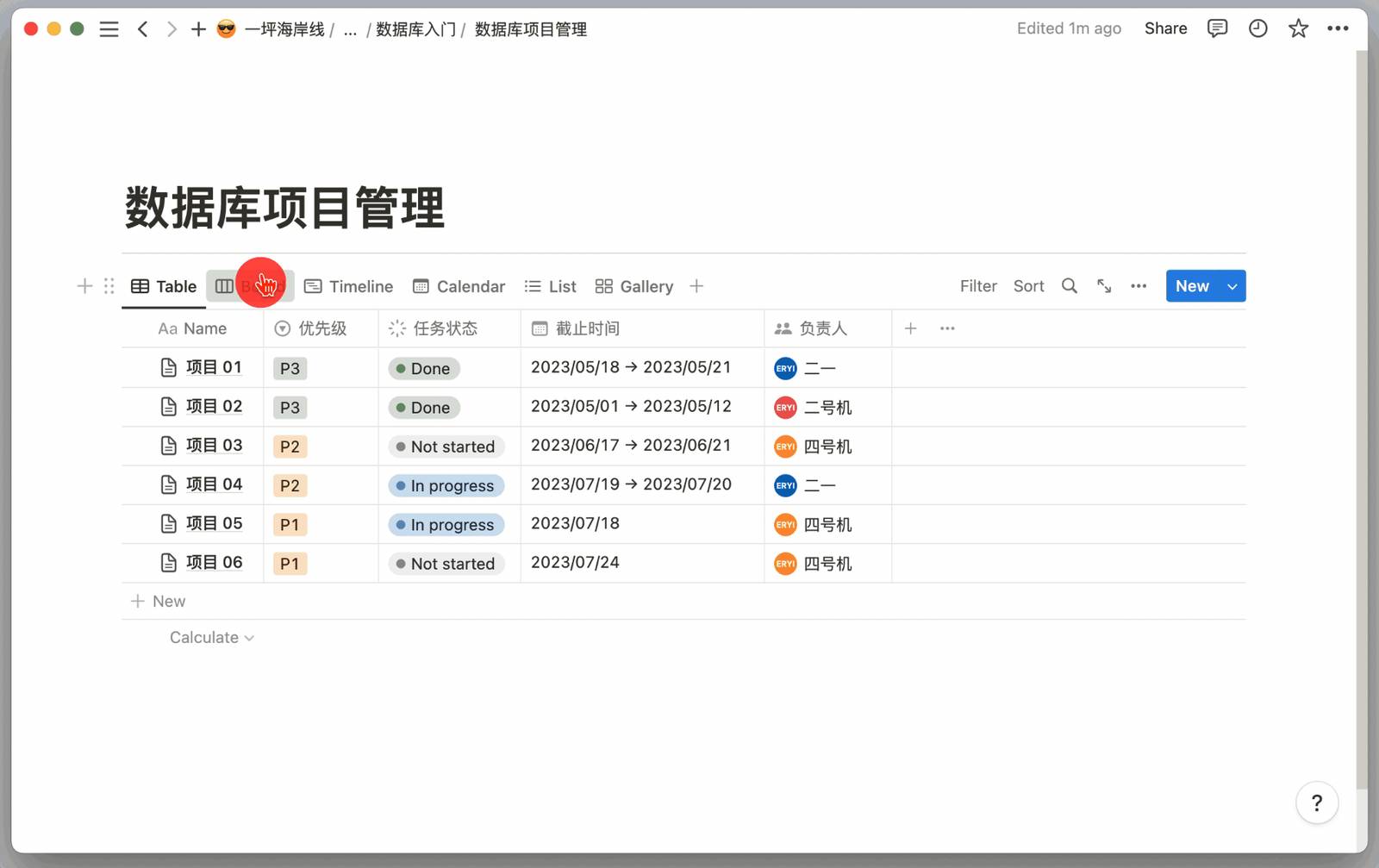
Task: Open the Name column header menu
Action: [192, 328]
